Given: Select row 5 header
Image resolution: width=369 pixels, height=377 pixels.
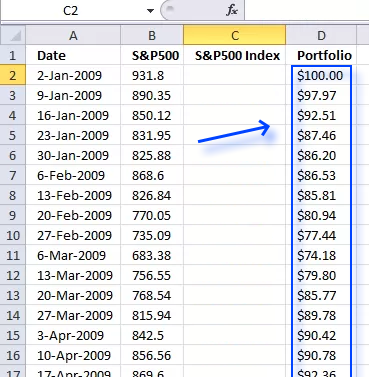Looking at the screenshot, I should point(13,135).
